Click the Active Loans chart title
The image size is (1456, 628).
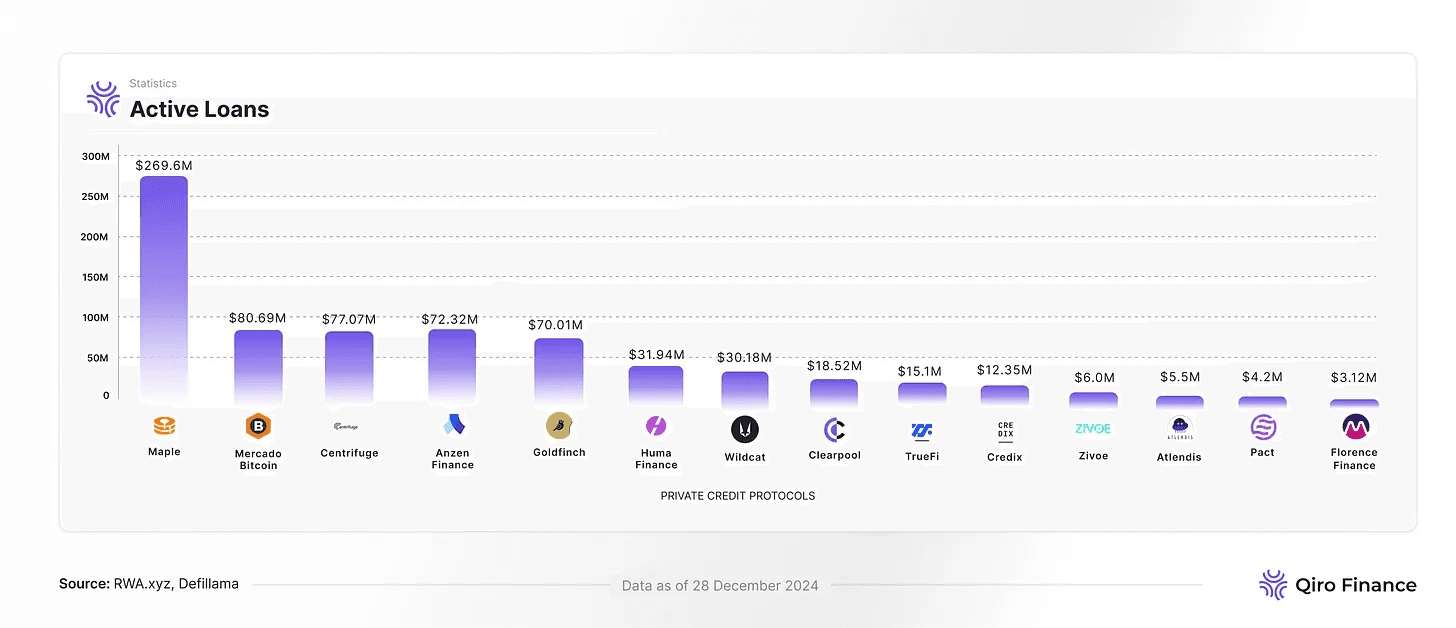point(199,110)
